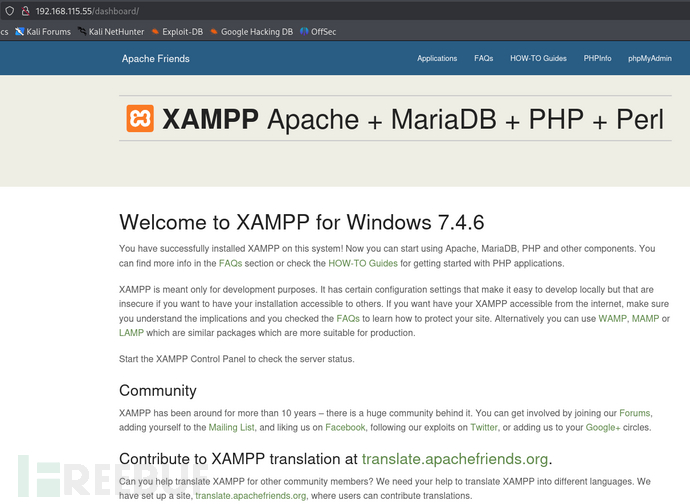This screenshot has width=690, height=504.
Task: Open the FAQs navigation item
Action: pos(484,58)
